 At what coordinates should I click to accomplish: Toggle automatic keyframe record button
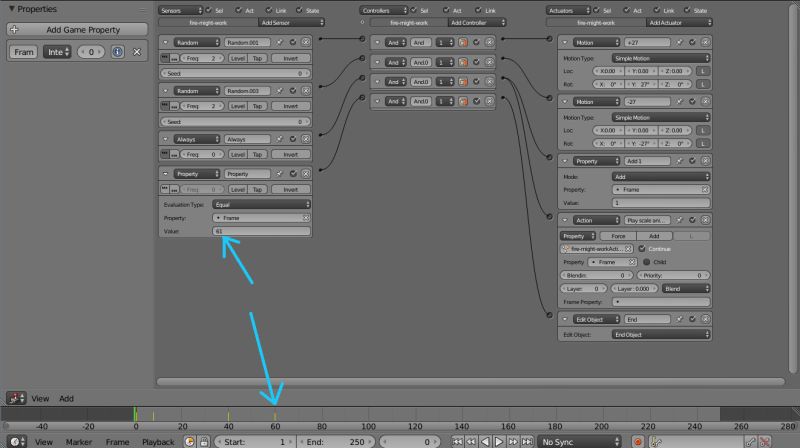pos(638,441)
